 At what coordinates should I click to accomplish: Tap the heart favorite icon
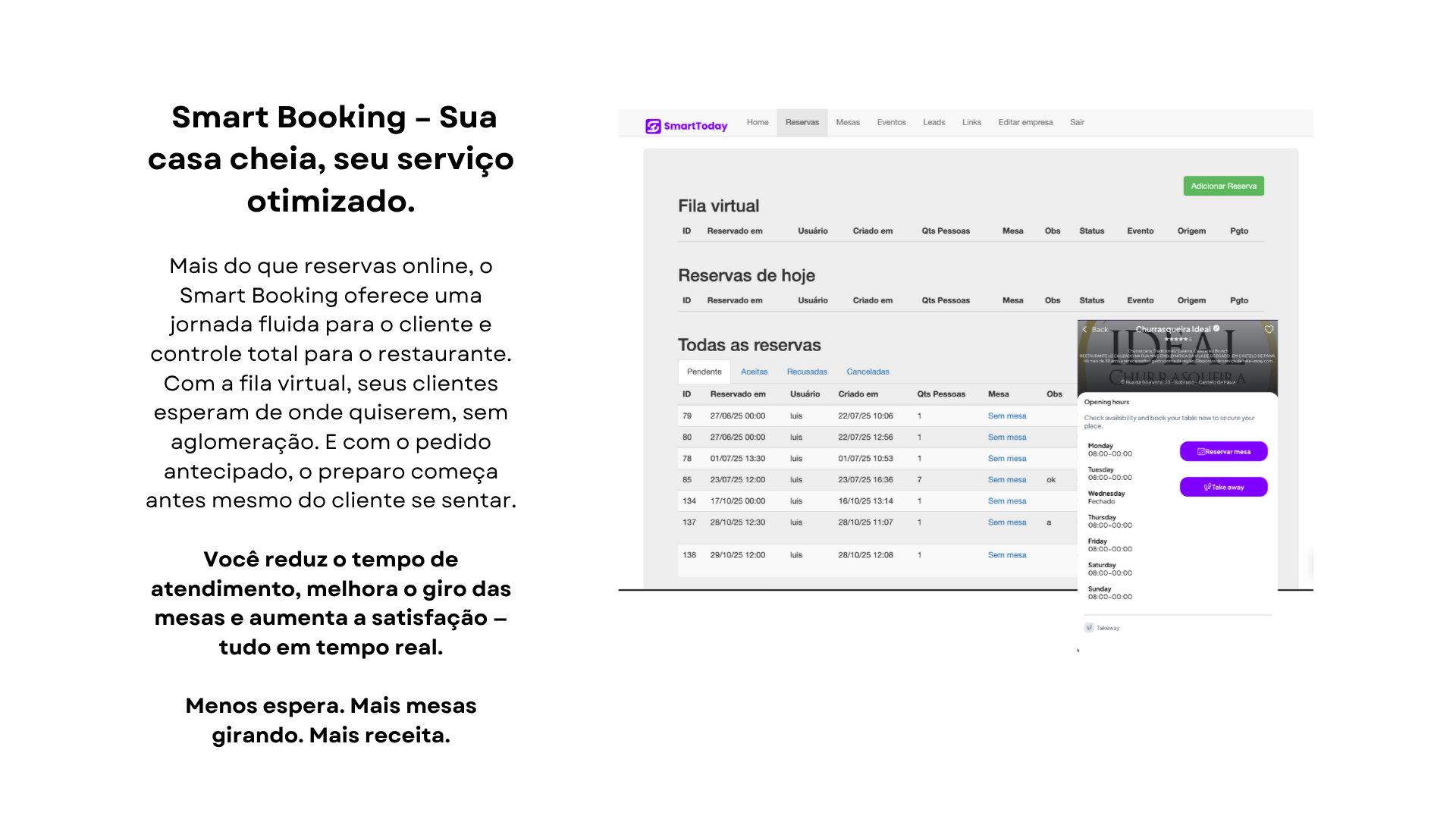(1269, 329)
